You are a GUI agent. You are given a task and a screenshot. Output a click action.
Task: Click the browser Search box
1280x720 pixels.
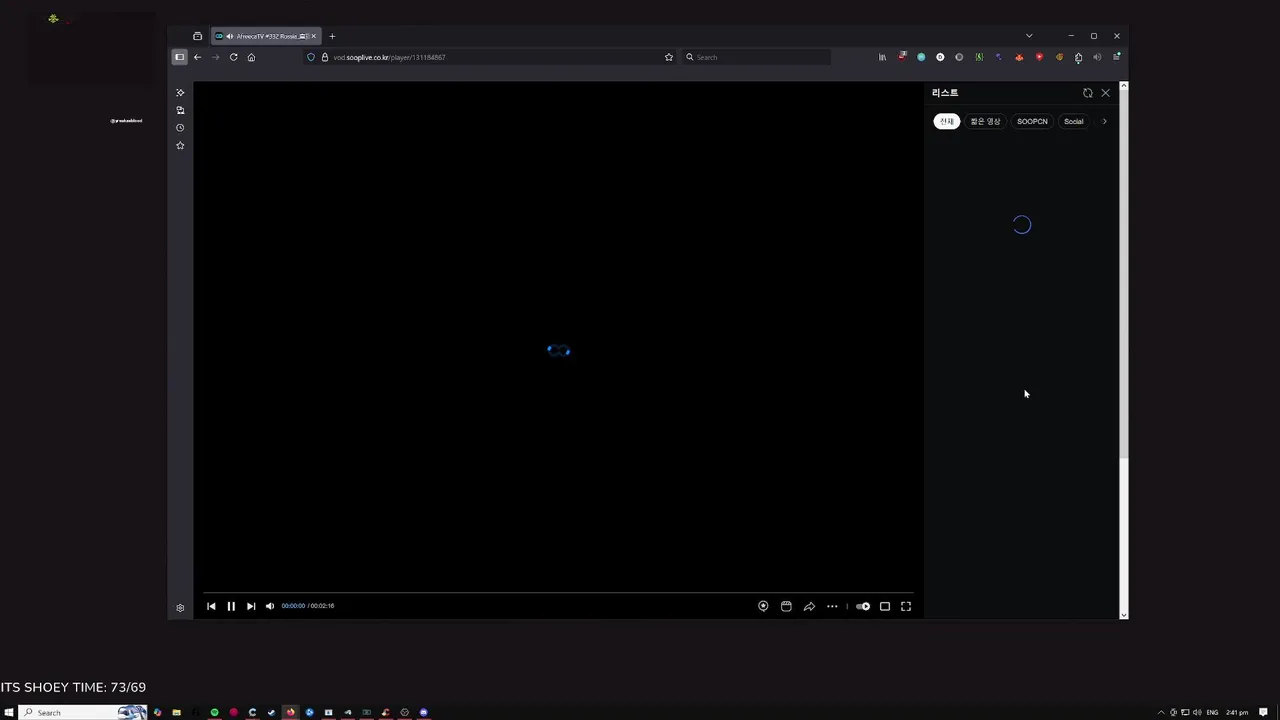click(x=756, y=57)
